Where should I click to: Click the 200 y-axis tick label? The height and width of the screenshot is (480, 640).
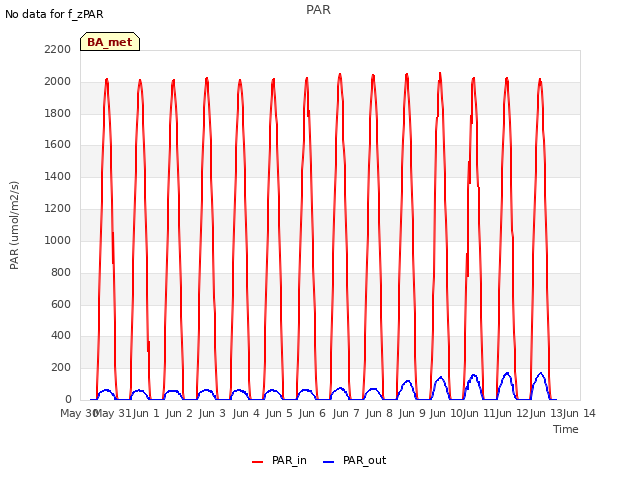pos(61,367)
